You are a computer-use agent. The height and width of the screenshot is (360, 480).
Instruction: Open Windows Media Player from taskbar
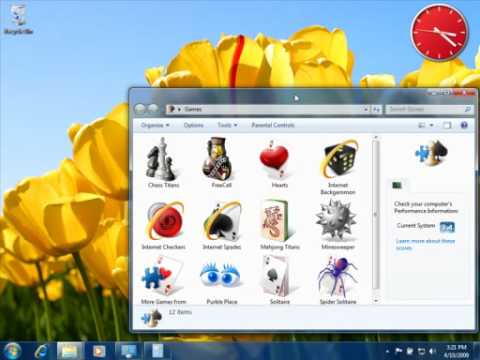point(99,351)
